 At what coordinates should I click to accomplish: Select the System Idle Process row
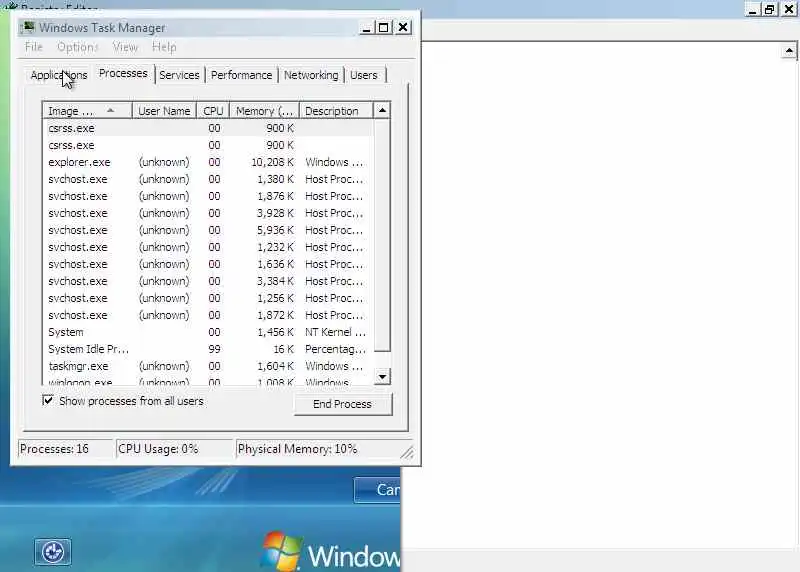pos(208,349)
